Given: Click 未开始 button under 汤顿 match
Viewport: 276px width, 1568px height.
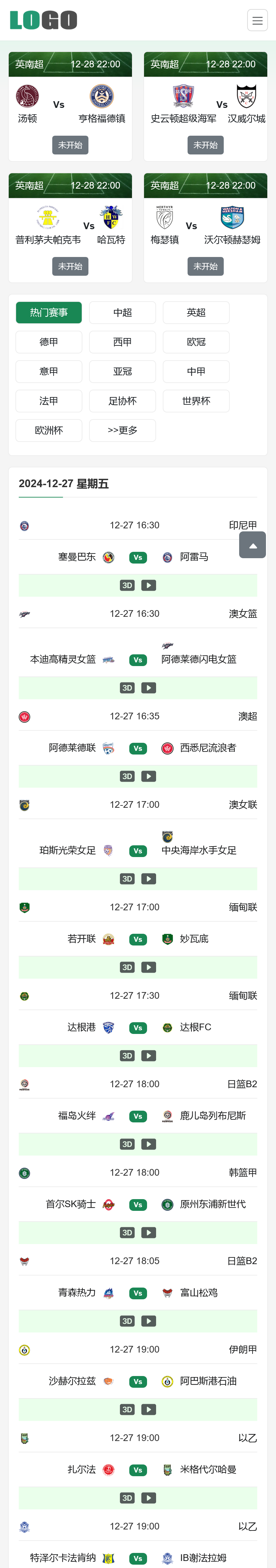Looking at the screenshot, I should click(70, 145).
